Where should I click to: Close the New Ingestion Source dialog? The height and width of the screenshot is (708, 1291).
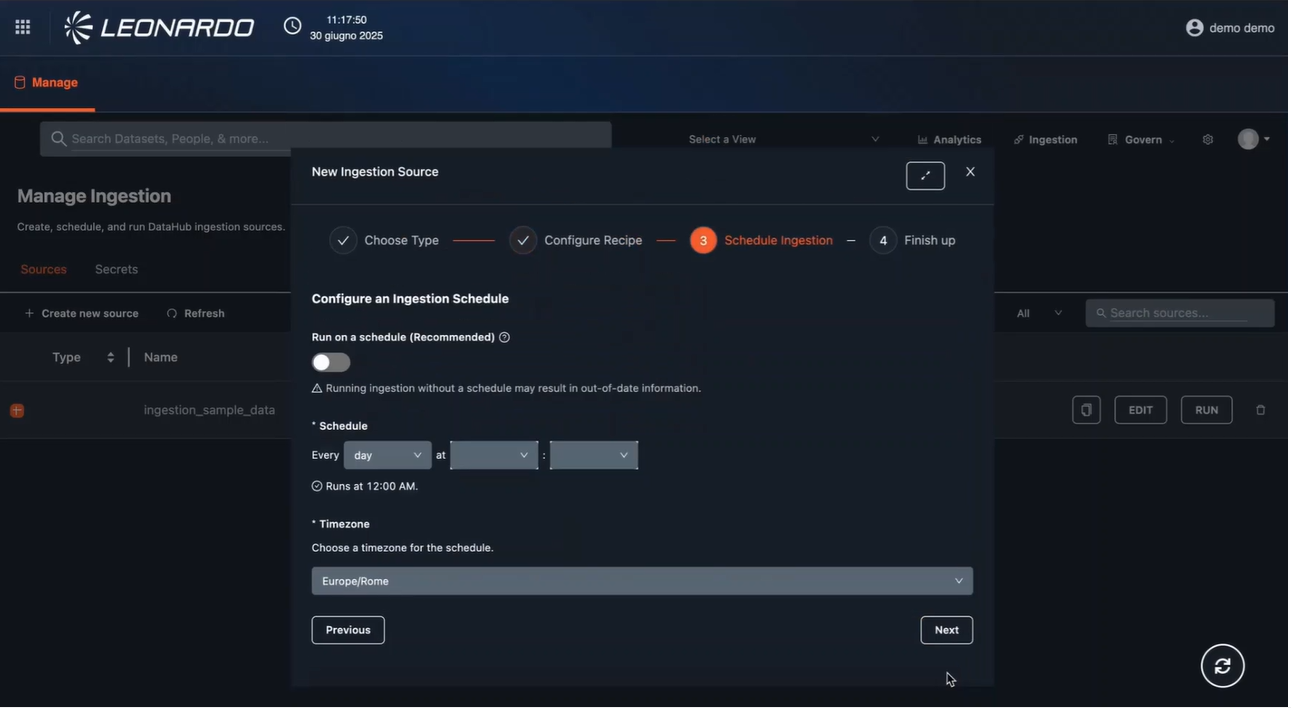tap(970, 172)
